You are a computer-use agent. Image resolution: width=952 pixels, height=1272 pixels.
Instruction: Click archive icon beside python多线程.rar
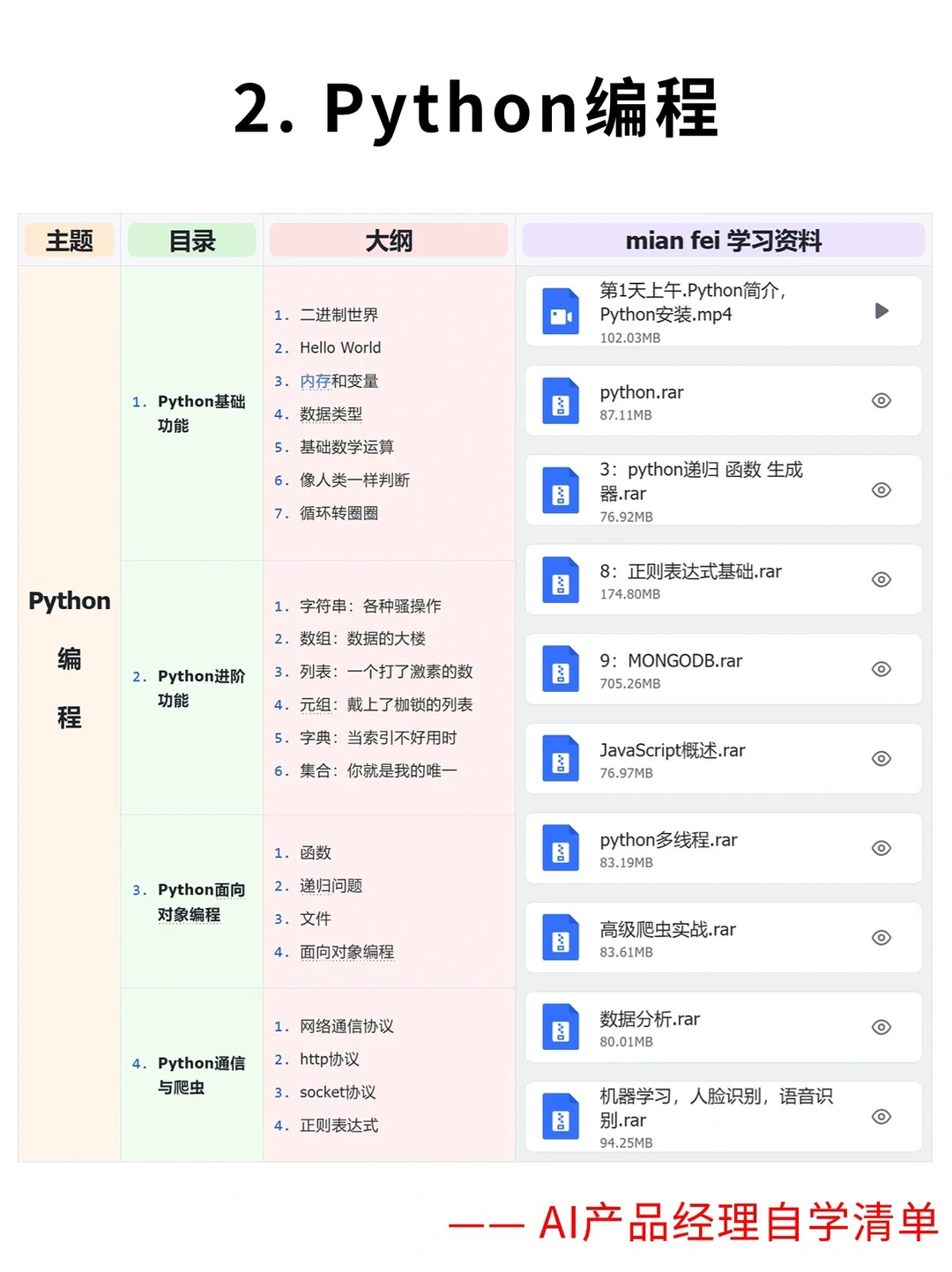pos(561,848)
